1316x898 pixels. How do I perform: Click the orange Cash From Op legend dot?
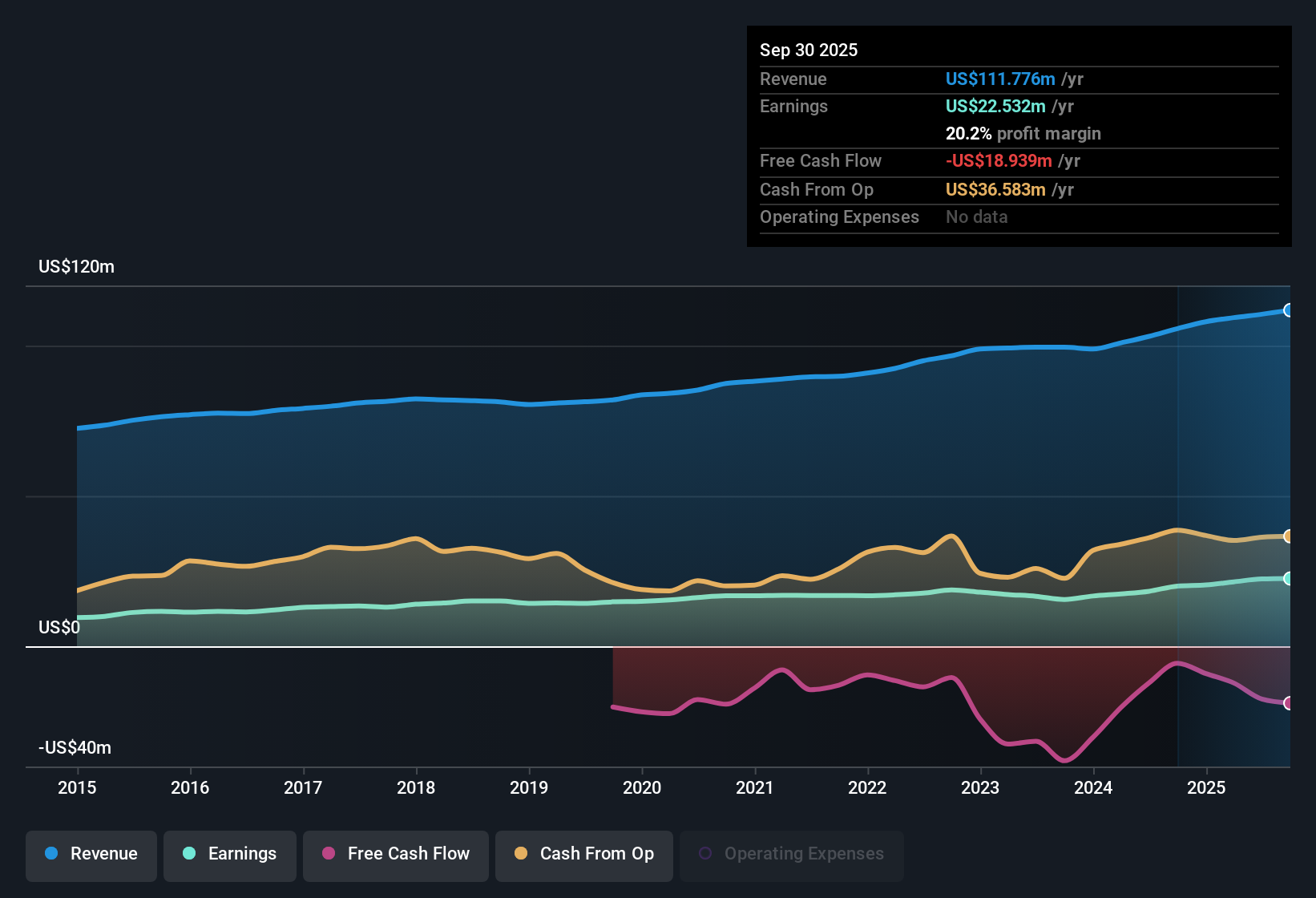(x=520, y=854)
